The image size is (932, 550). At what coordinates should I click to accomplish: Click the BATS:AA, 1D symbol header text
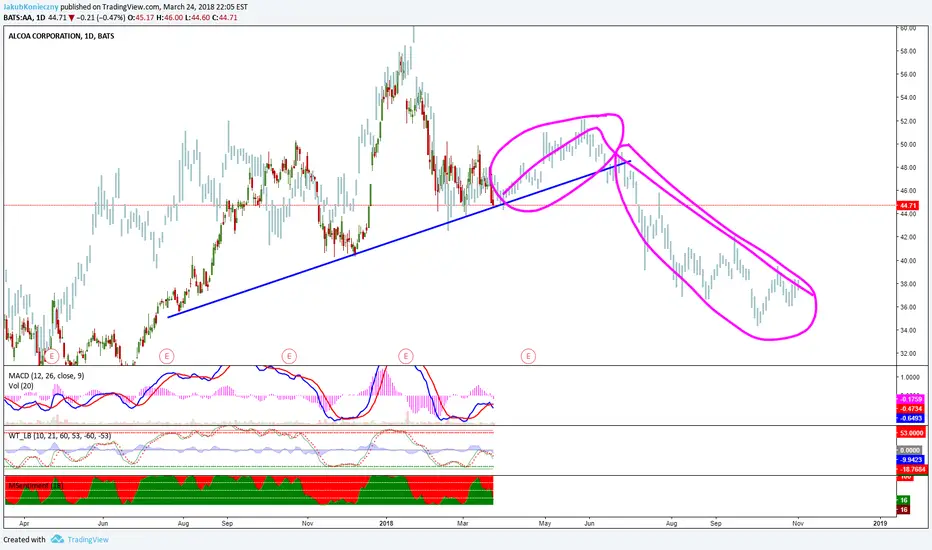point(24,18)
